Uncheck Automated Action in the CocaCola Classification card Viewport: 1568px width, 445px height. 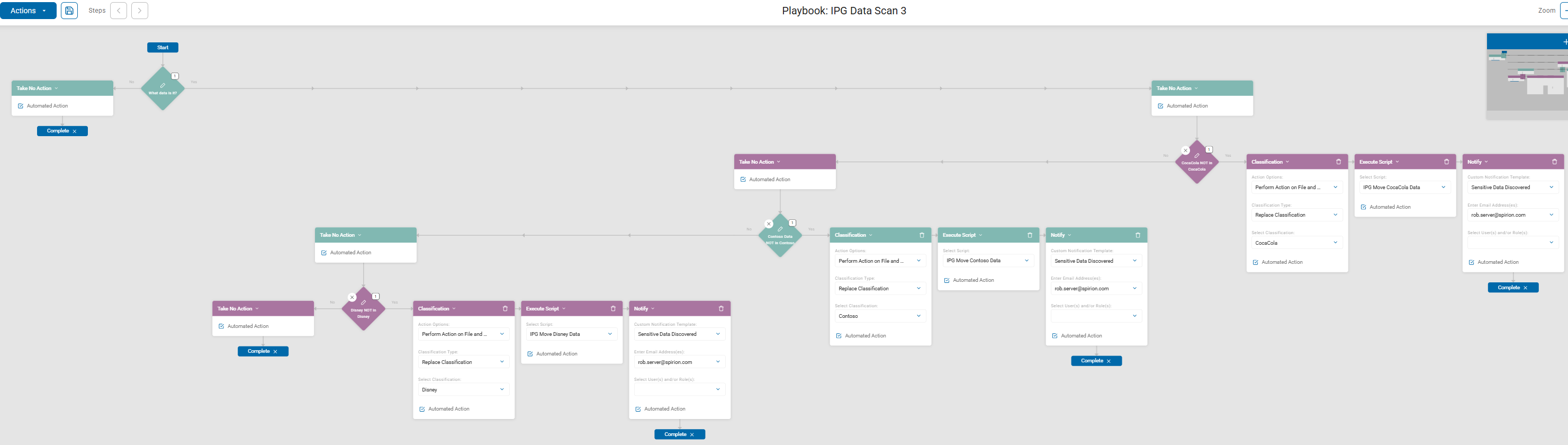click(x=1256, y=262)
